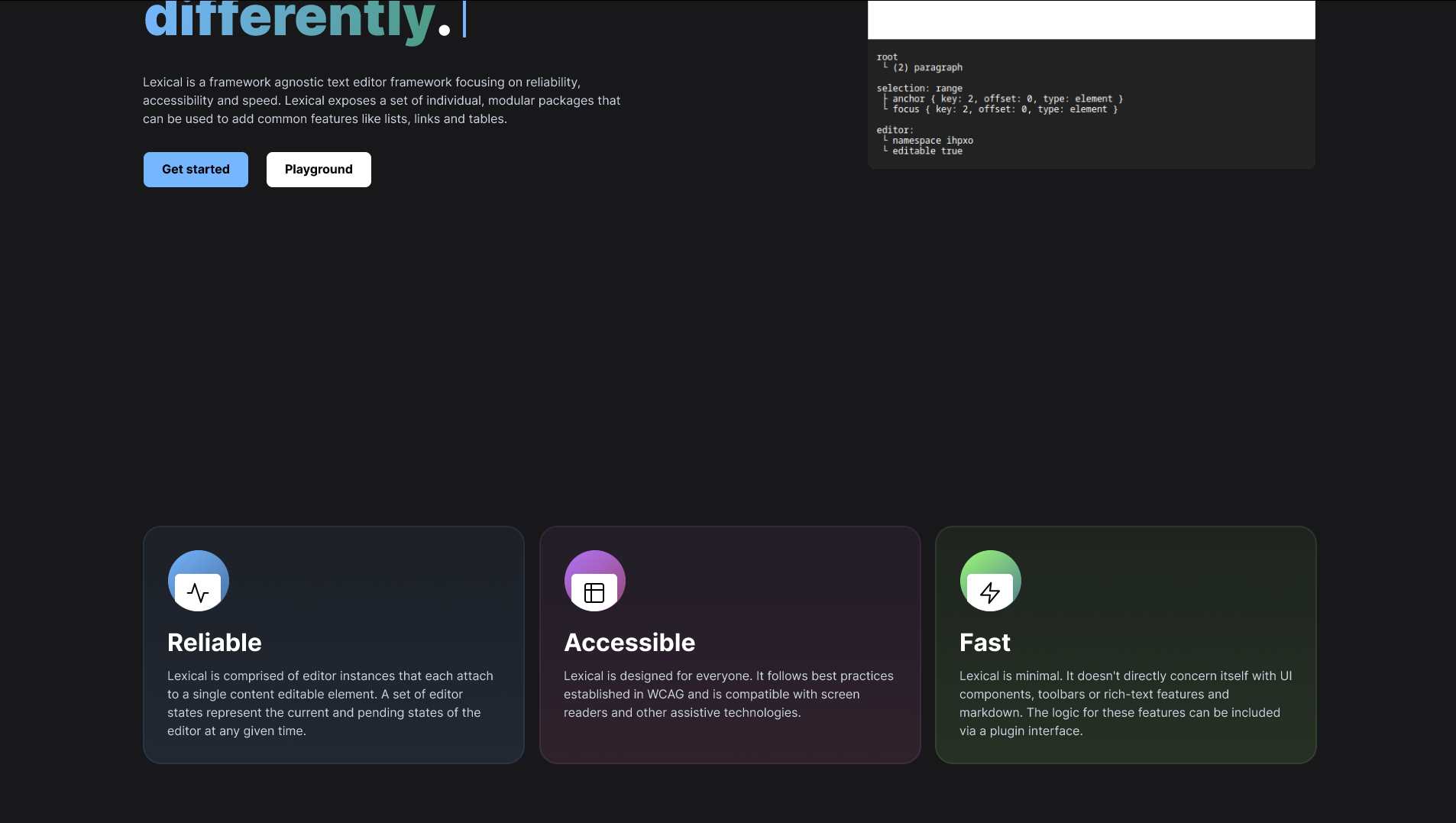This screenshot has width=1456, height=823.
Task: Select the selection: range entry
Action: (x=921, y=87)
